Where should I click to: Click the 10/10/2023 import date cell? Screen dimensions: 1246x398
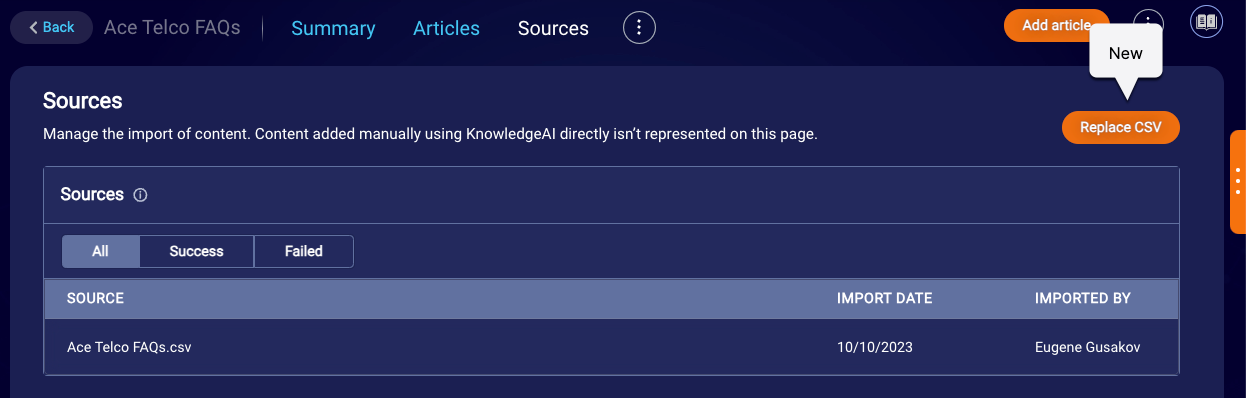click(x=875, y=347)
